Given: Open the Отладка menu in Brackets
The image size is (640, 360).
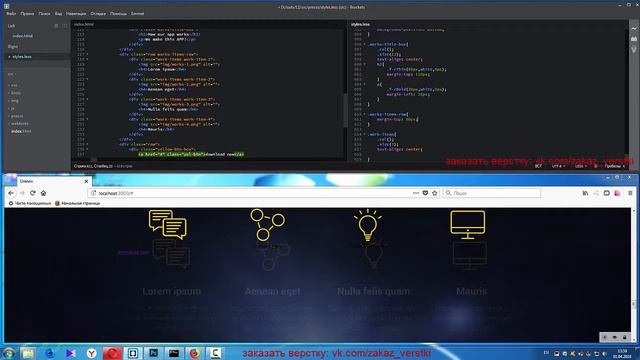Looking at the screenshot, I should click(98, 14).
